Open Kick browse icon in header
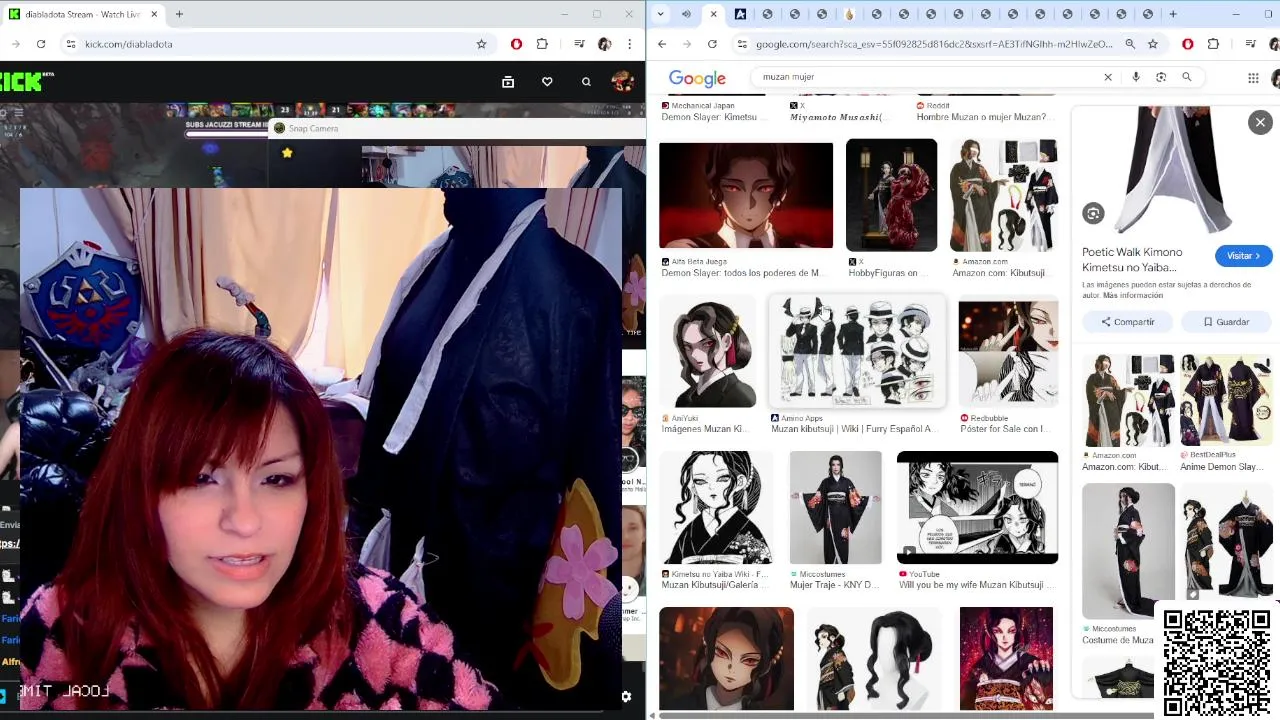Viewport: 1280px width, 720px height. pyautogui.click(x=508, y=82)
